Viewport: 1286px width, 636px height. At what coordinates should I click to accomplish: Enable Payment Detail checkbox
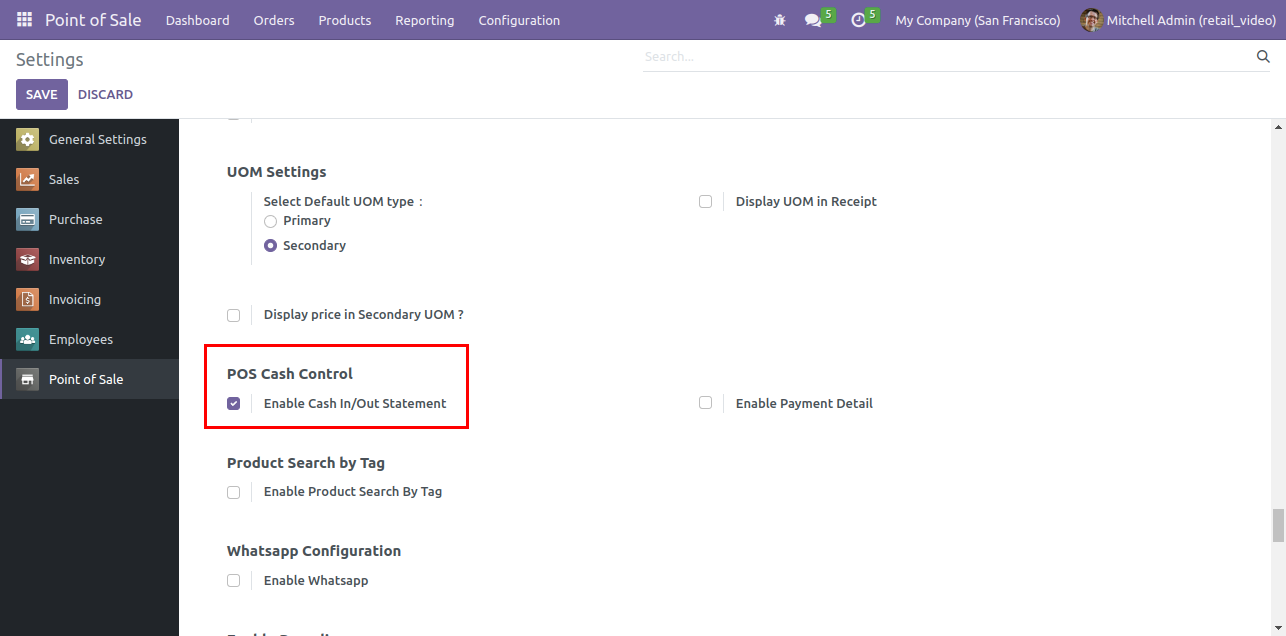705,403
